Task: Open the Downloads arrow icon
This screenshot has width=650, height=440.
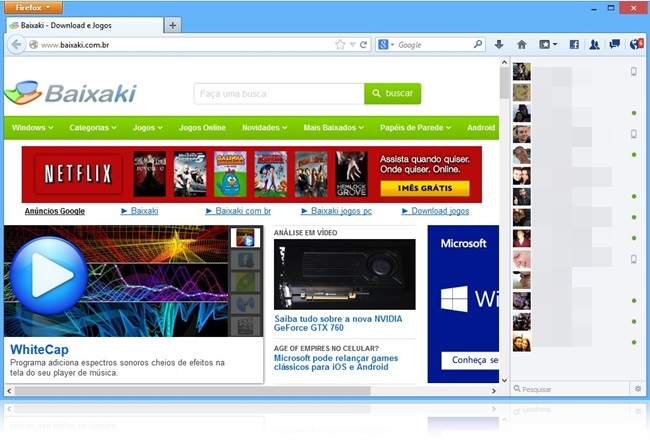Action: tap(499, 44)
